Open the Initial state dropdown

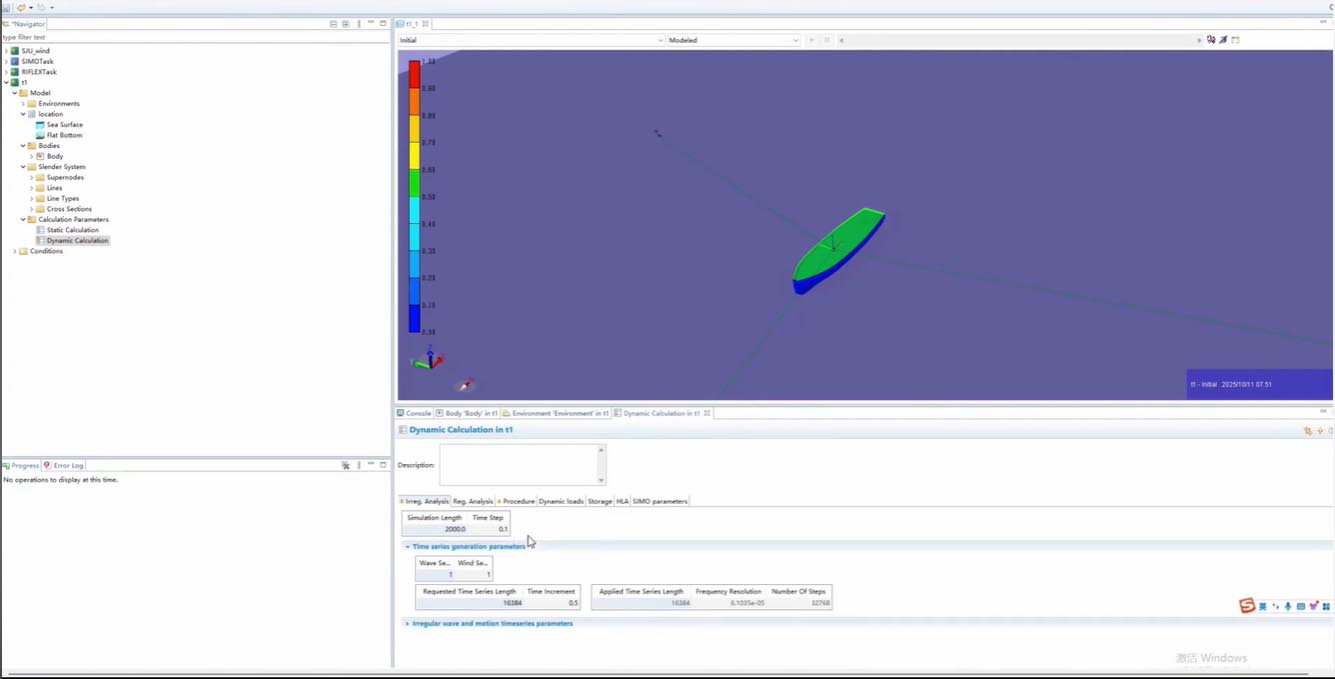point(530,40)
